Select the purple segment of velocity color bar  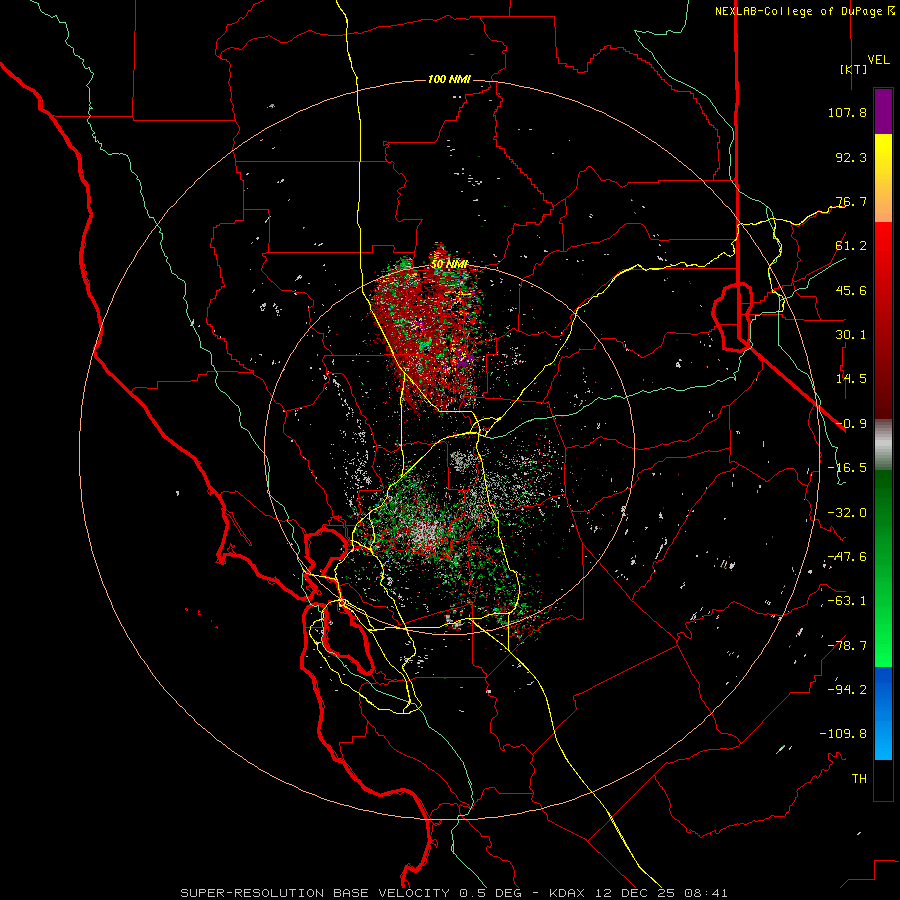[883, 111]
